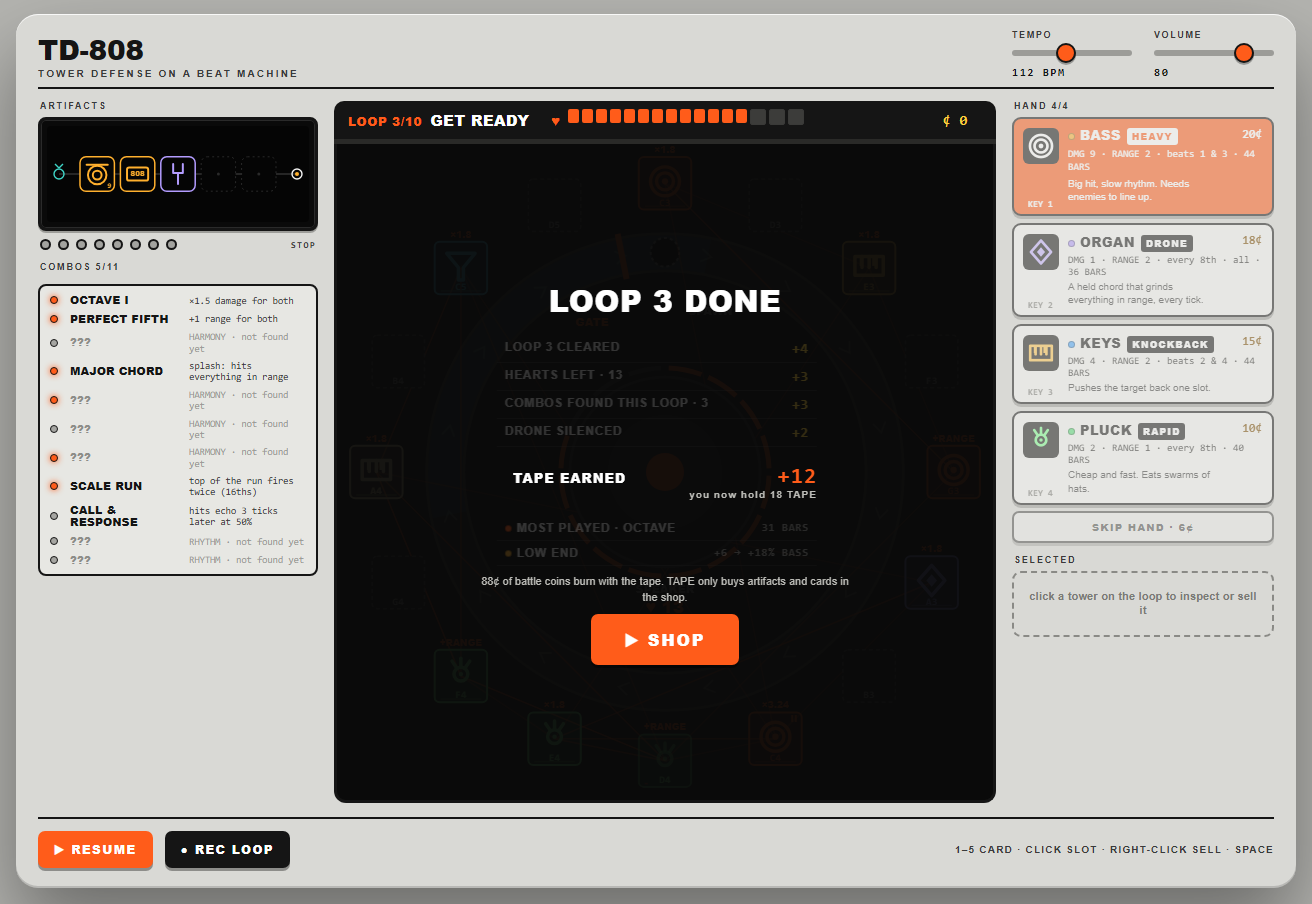
Task: Click the TAPE EARNED label
Action: click(569, 478)
